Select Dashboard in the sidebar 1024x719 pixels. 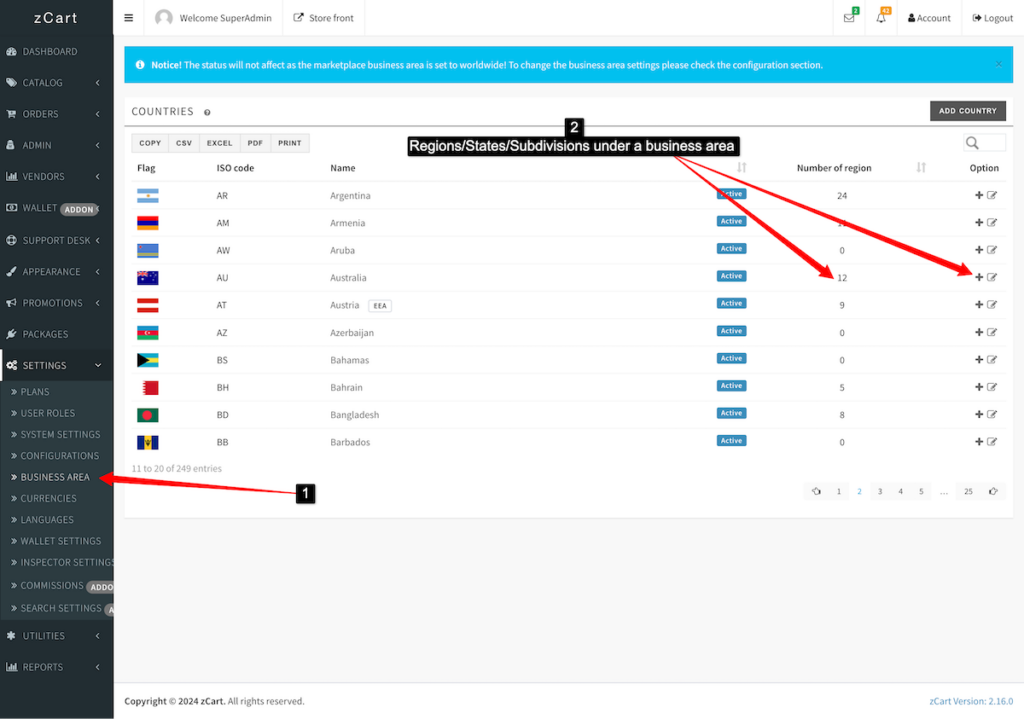click(50, 51)
